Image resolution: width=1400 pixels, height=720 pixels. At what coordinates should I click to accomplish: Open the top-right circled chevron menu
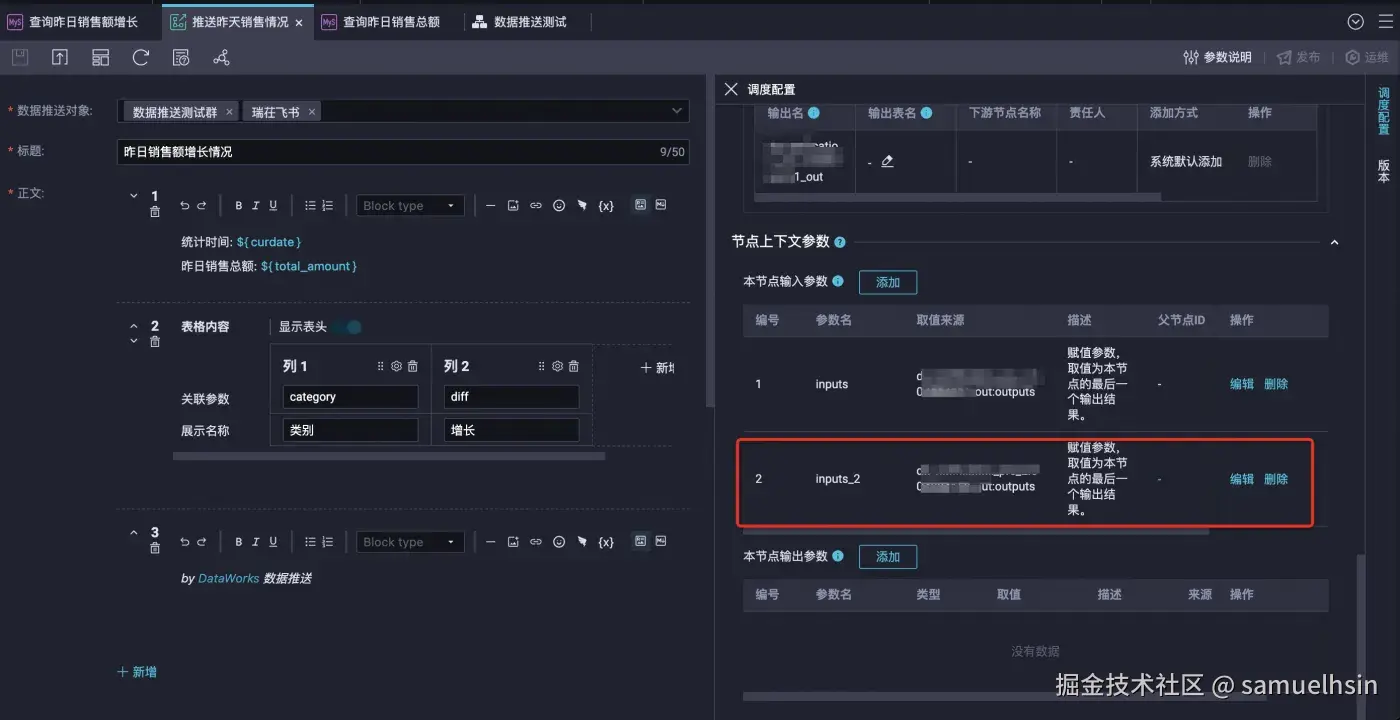click(x=1355, y=21)
